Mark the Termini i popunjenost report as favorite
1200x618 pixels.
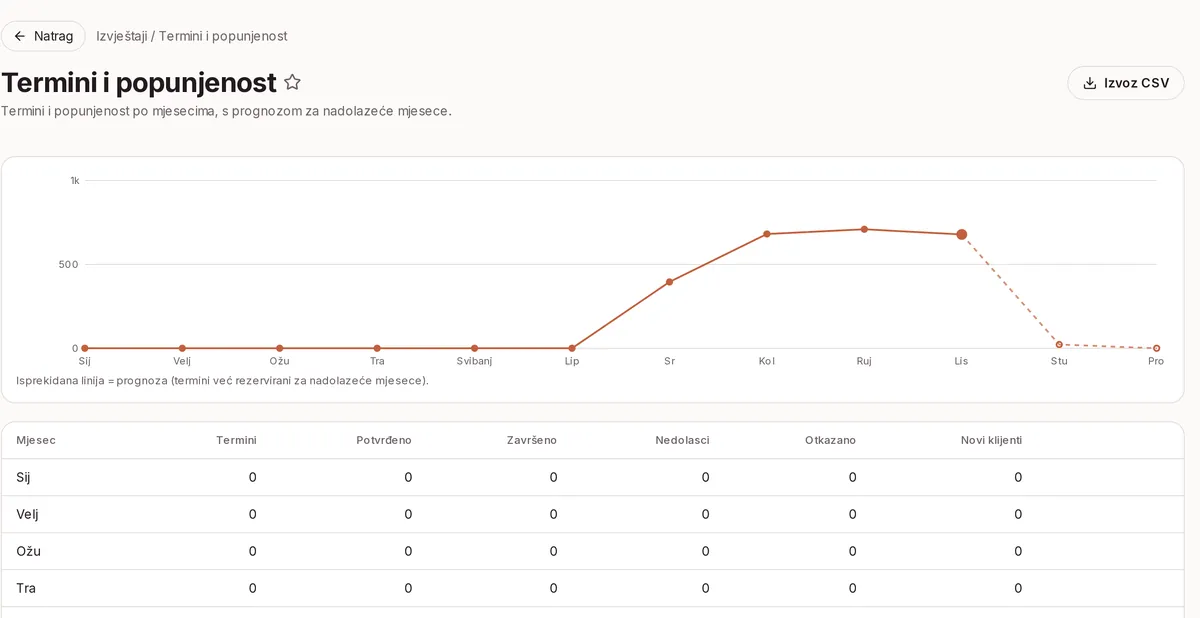(292, 82)
